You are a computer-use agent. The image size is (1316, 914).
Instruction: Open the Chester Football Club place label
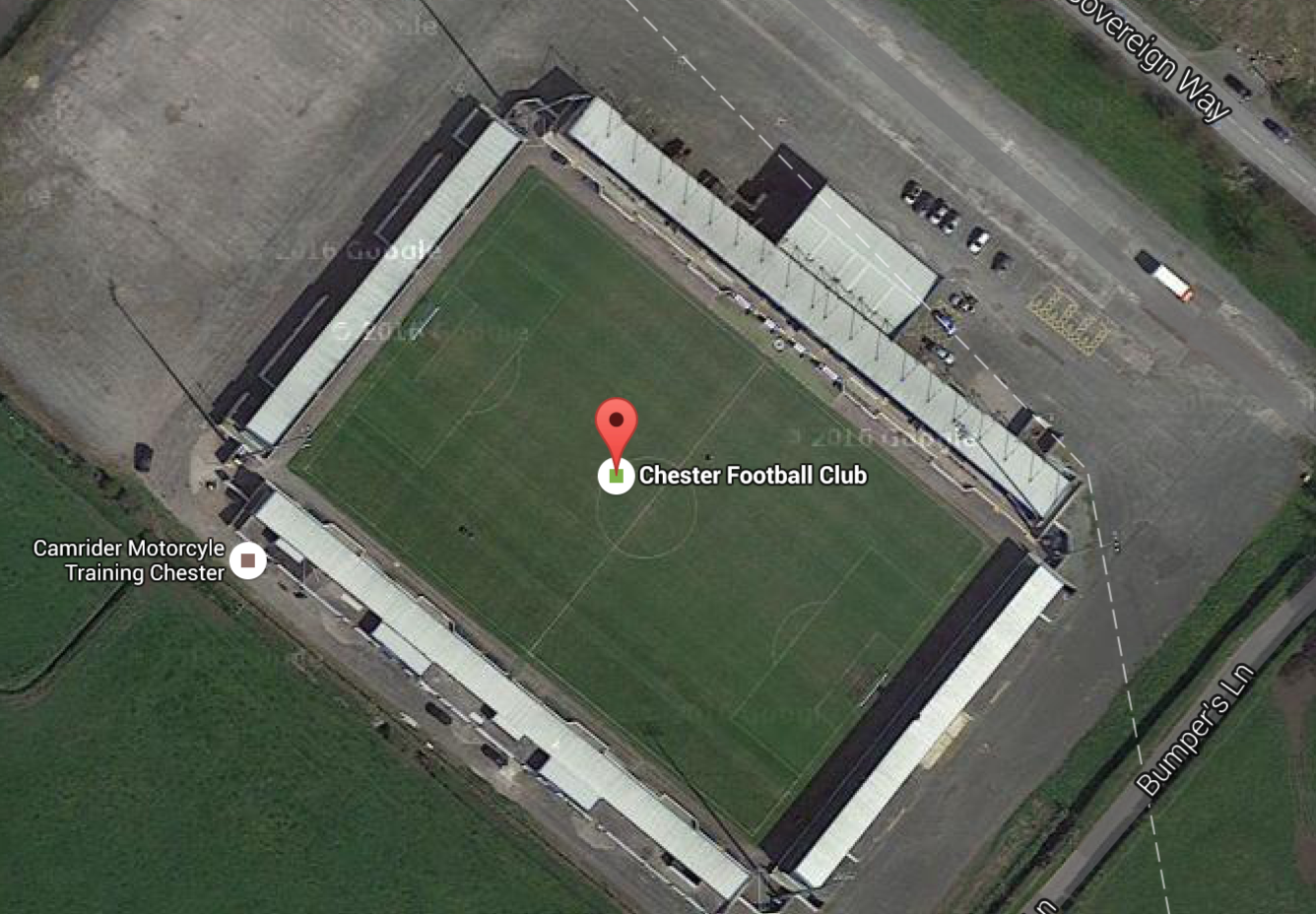click(753, 475)
